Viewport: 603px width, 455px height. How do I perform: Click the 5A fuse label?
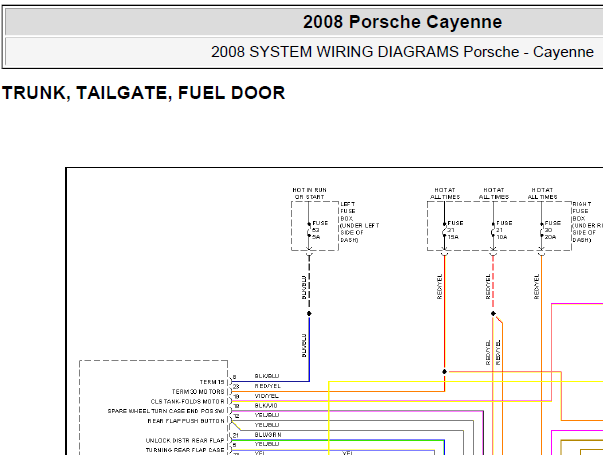point(316,237)
